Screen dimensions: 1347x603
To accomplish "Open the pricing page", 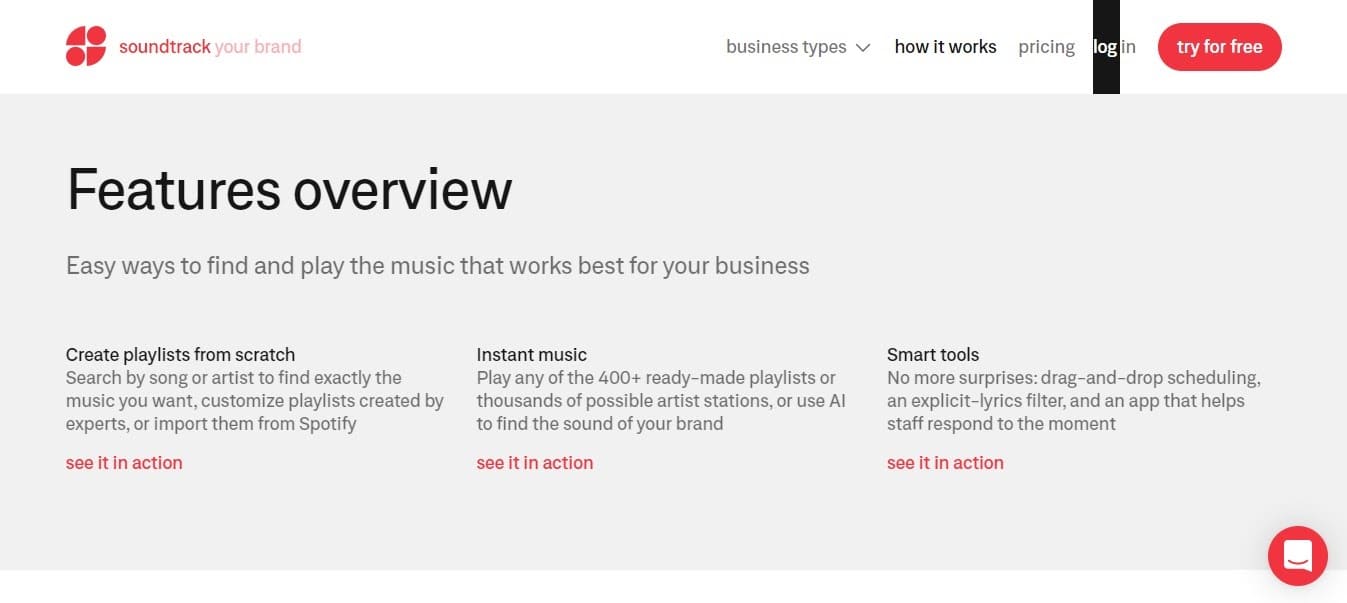I will (1046, 47).
